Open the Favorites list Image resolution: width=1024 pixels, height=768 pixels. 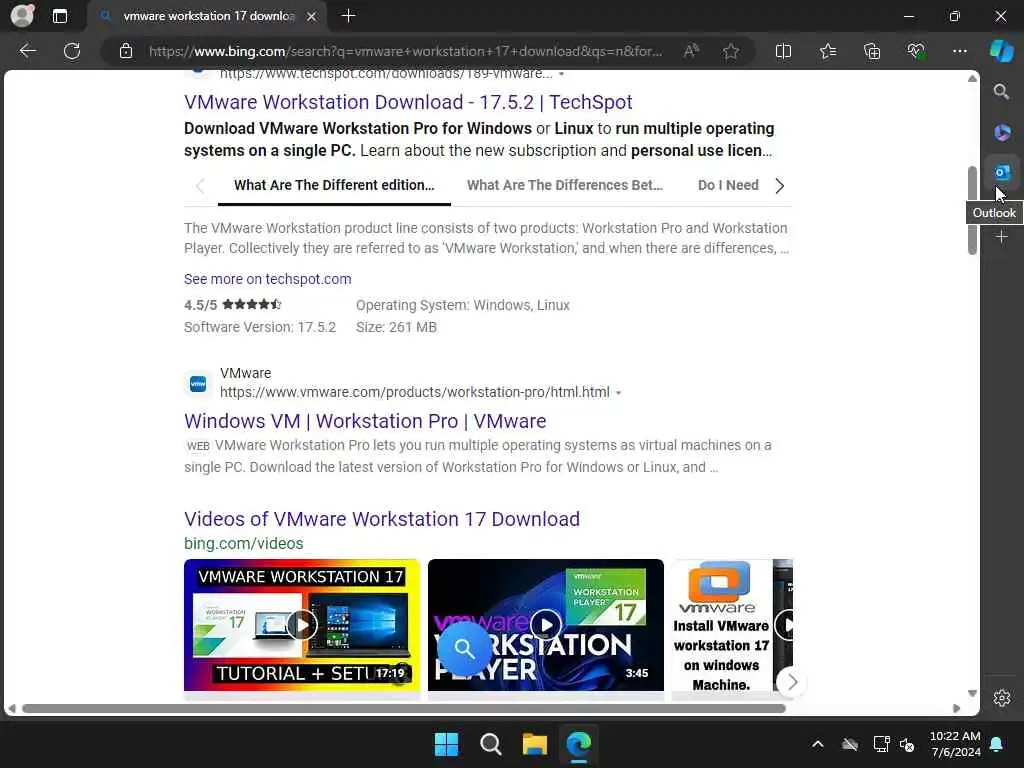click(828, 51)
